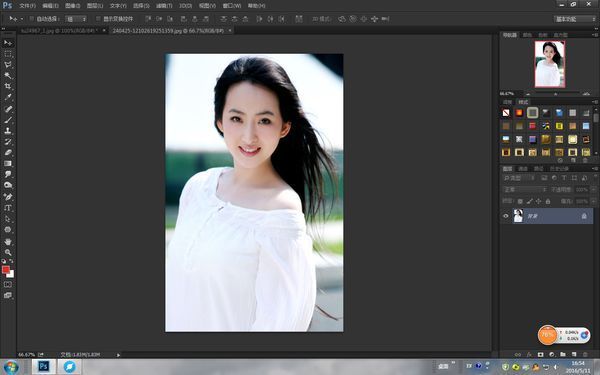Select the Path Selection tool

(x=8, y=219)
